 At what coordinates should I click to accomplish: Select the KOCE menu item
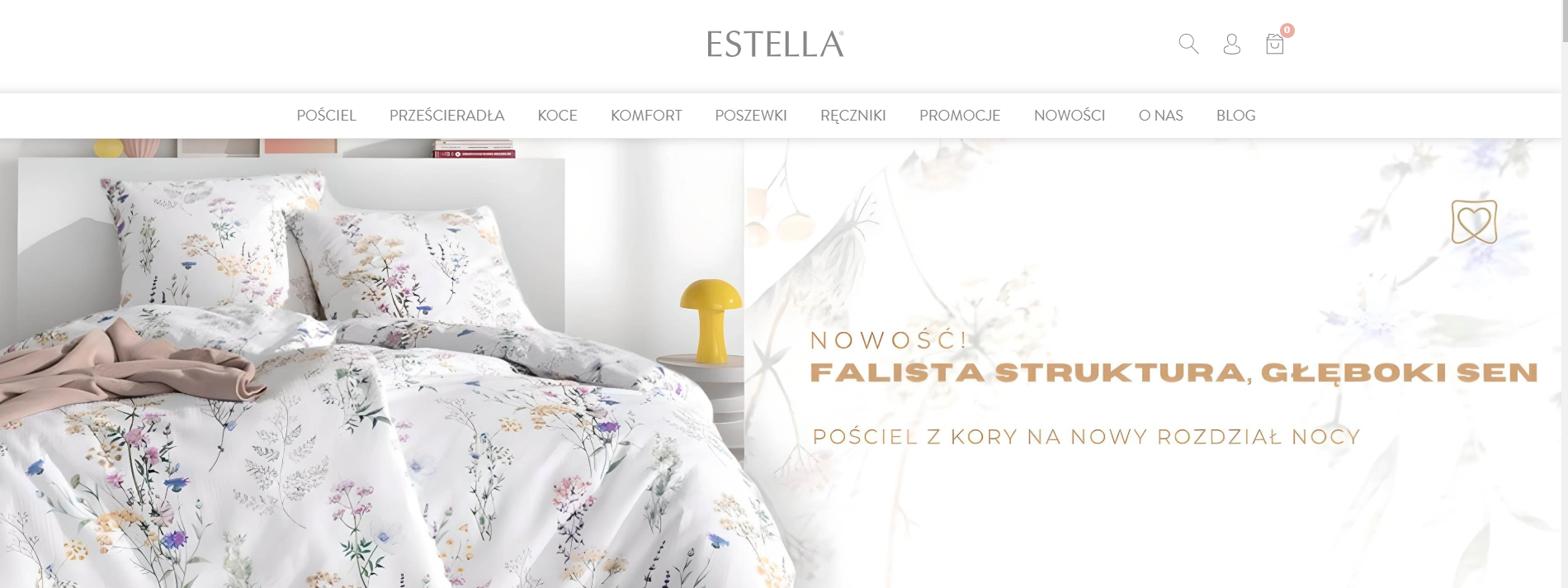pos(557,116)
